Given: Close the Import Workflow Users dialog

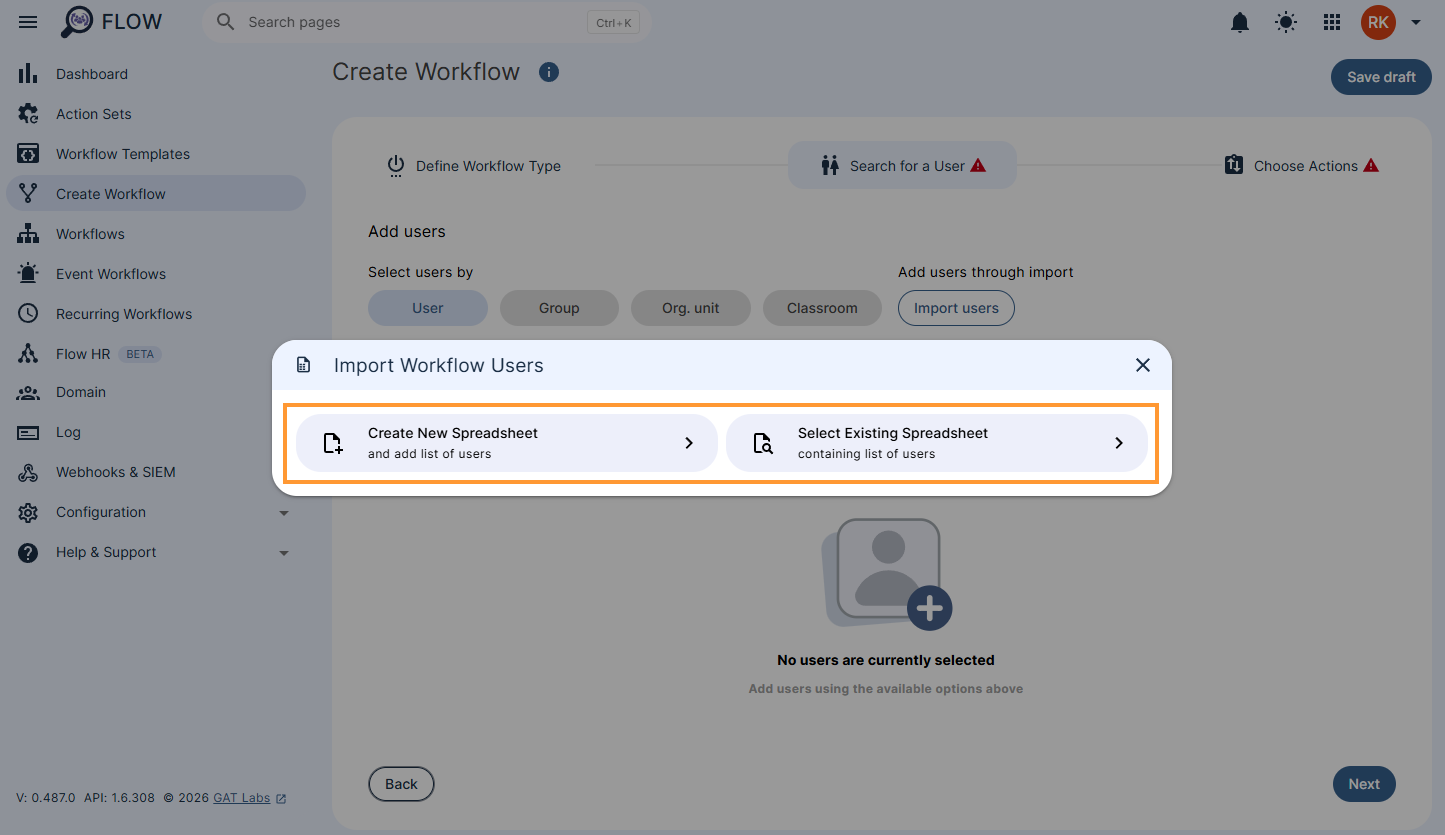Looking at the screenshot, I should coord(1143,365).
